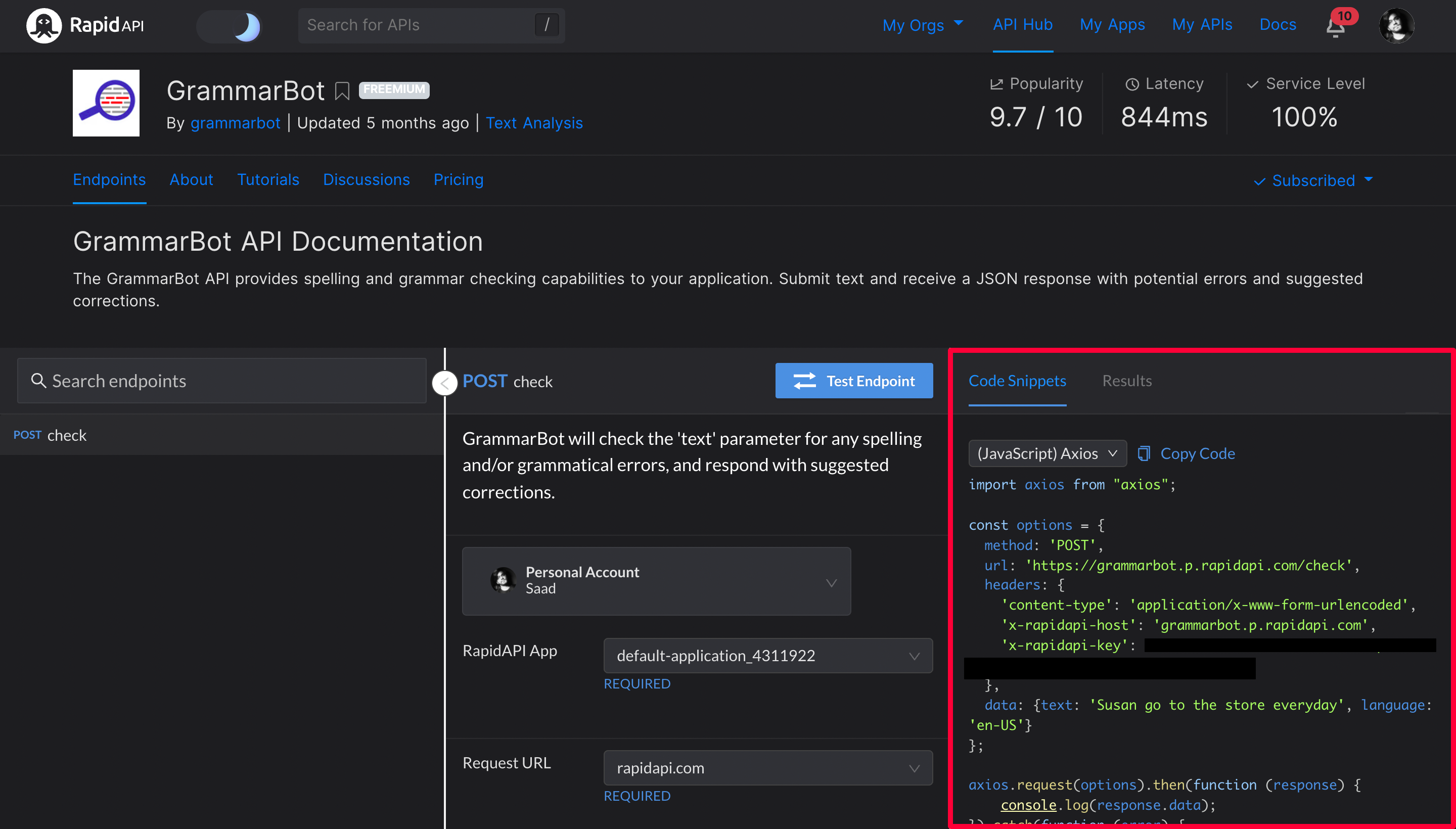1456x829 pixels.
Task: Open the (JavaScript) Axios language dropdown
Action: 1046,453
